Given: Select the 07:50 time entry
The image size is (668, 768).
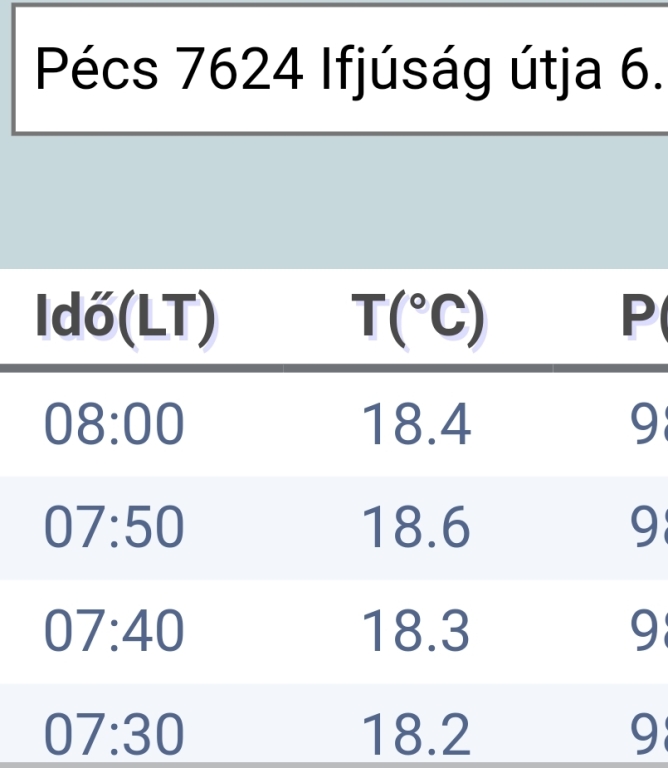Looking at the screenshot, I should [x=114, y=527].
